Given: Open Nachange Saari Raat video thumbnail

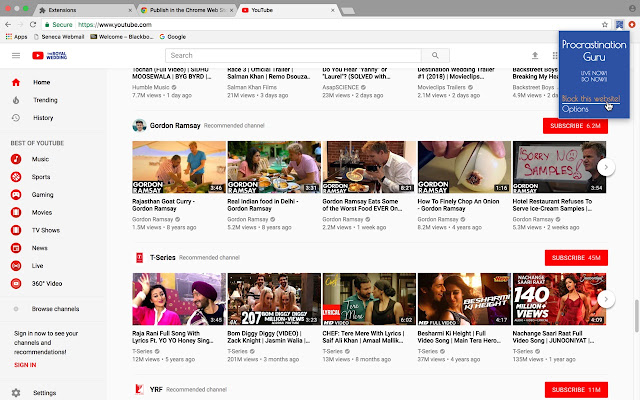Looking at the screenshot, I should 559,299.
